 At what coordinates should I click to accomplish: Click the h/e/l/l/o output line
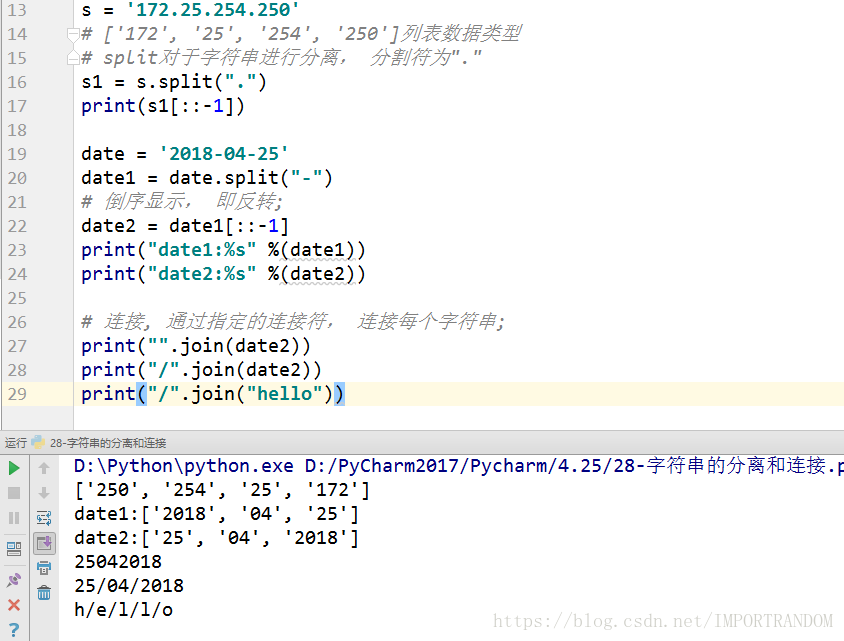click(x=124, y=610)
